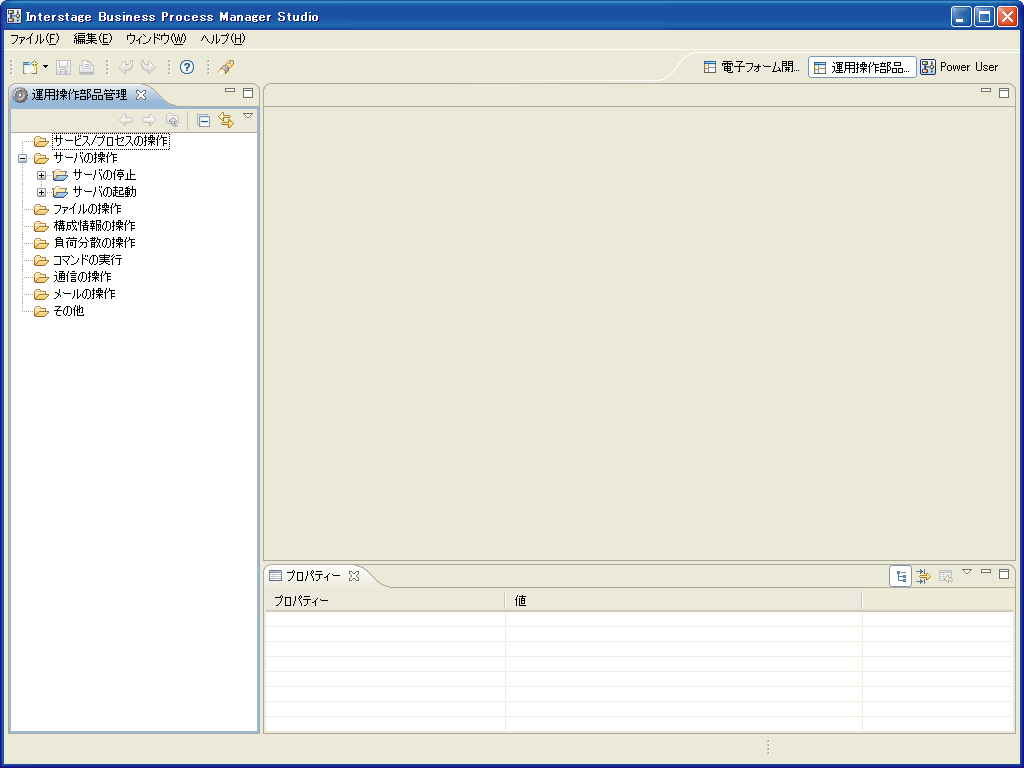Click the Redo arrow in the toolbar

(149, 67)
